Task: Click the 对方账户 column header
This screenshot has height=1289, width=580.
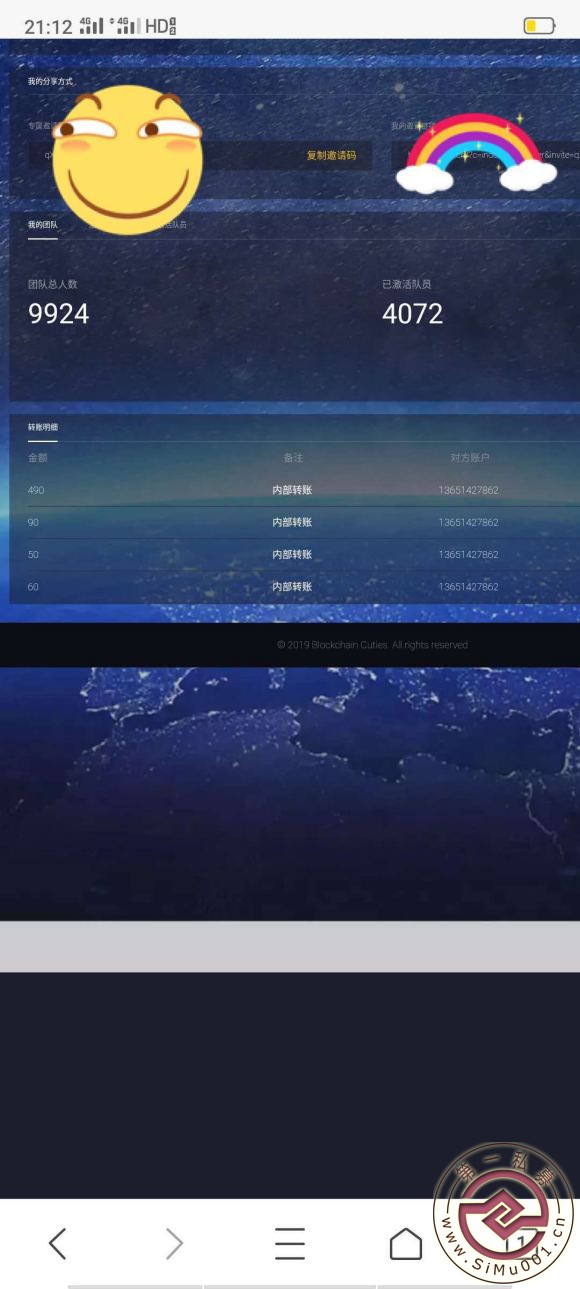Action: (x=470, y=458)
